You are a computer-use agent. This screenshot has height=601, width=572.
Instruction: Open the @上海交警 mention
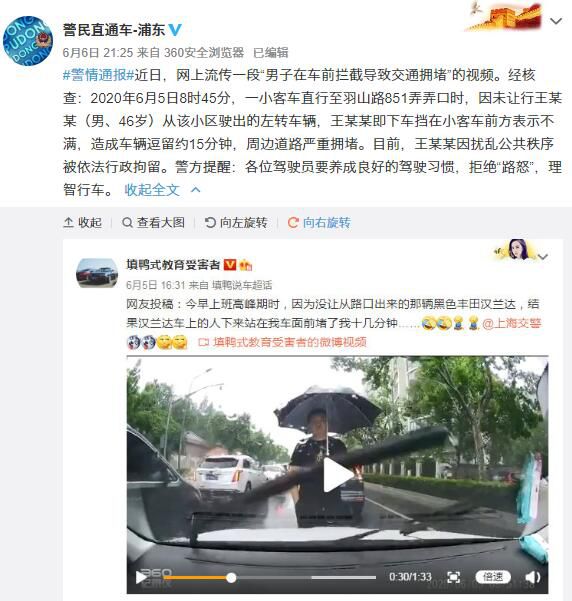point(511,323)
